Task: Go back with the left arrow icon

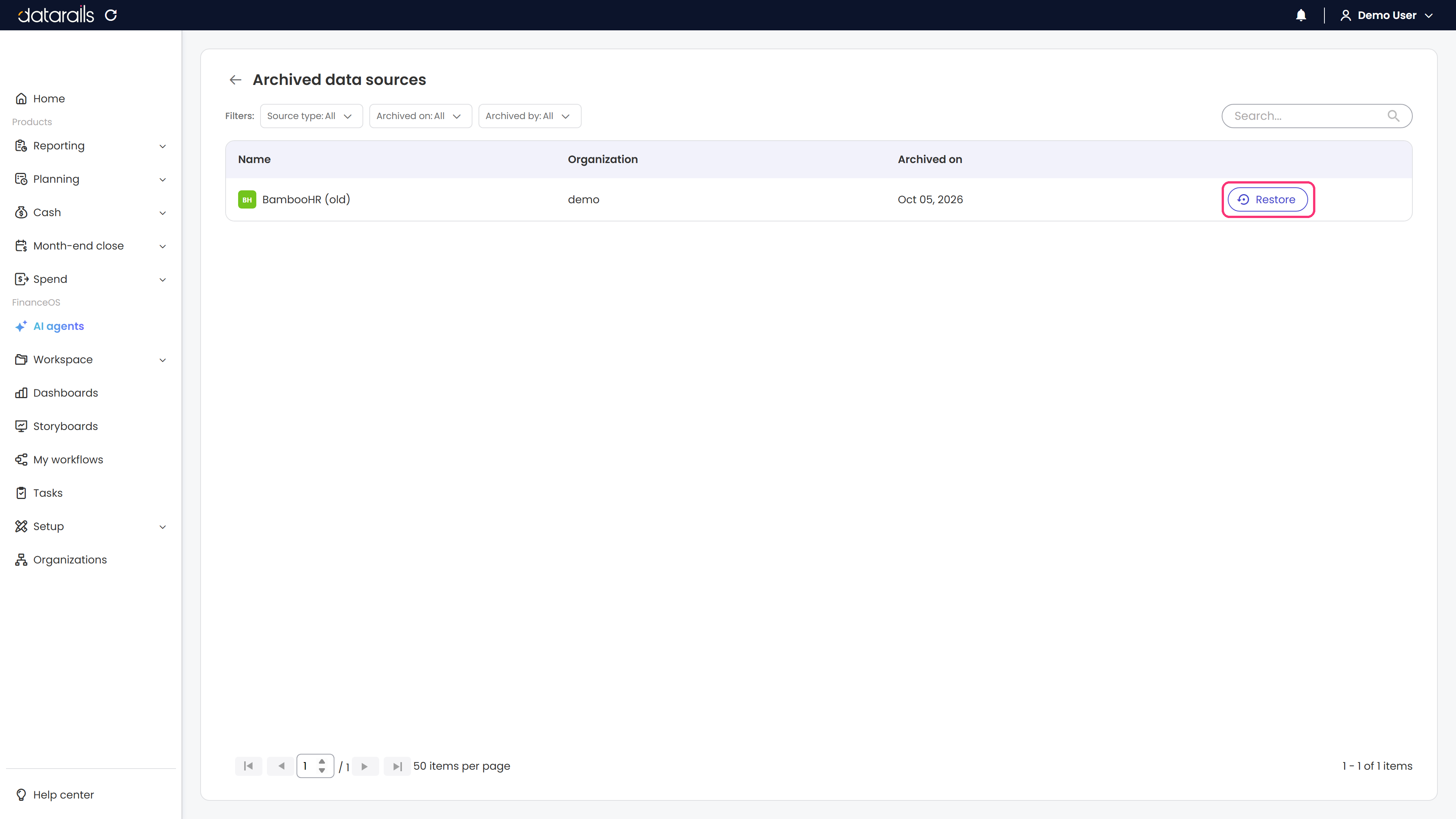Action: click(x=235, y=80)
